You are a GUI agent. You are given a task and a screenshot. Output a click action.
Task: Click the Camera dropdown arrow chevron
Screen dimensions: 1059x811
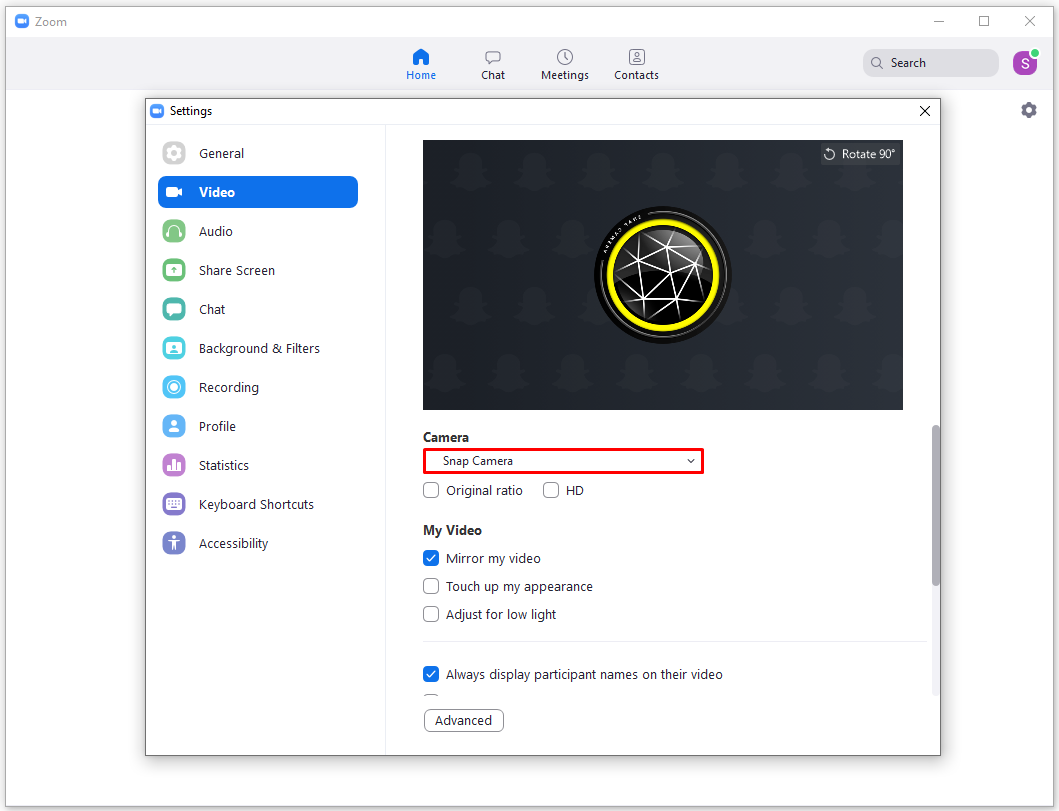click(x=691, y=461)
